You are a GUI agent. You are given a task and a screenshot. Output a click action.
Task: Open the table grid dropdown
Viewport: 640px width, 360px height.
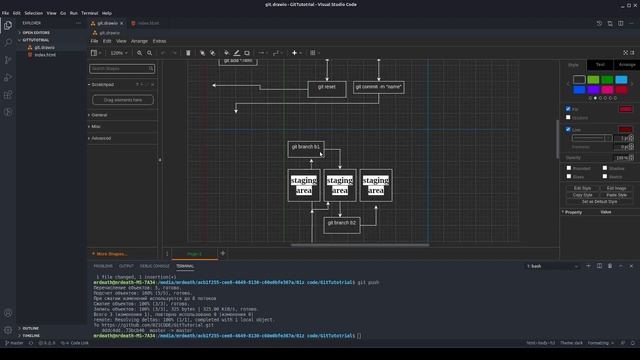(x=315, y=53)
